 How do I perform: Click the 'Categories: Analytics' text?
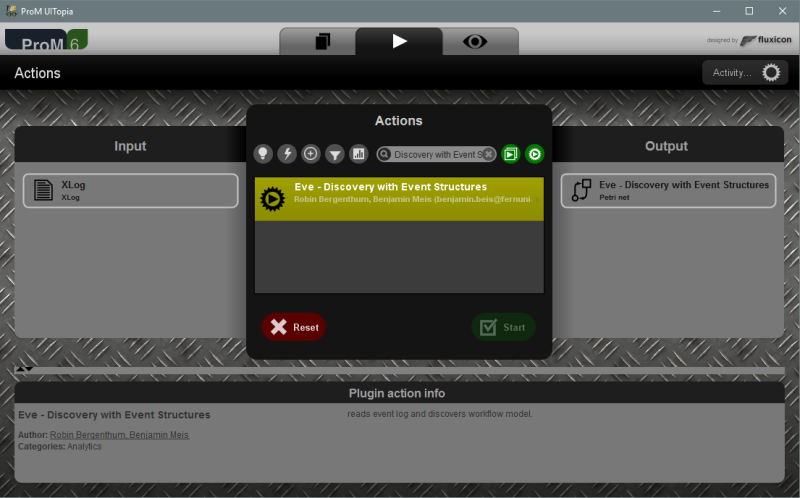[60, 446]
